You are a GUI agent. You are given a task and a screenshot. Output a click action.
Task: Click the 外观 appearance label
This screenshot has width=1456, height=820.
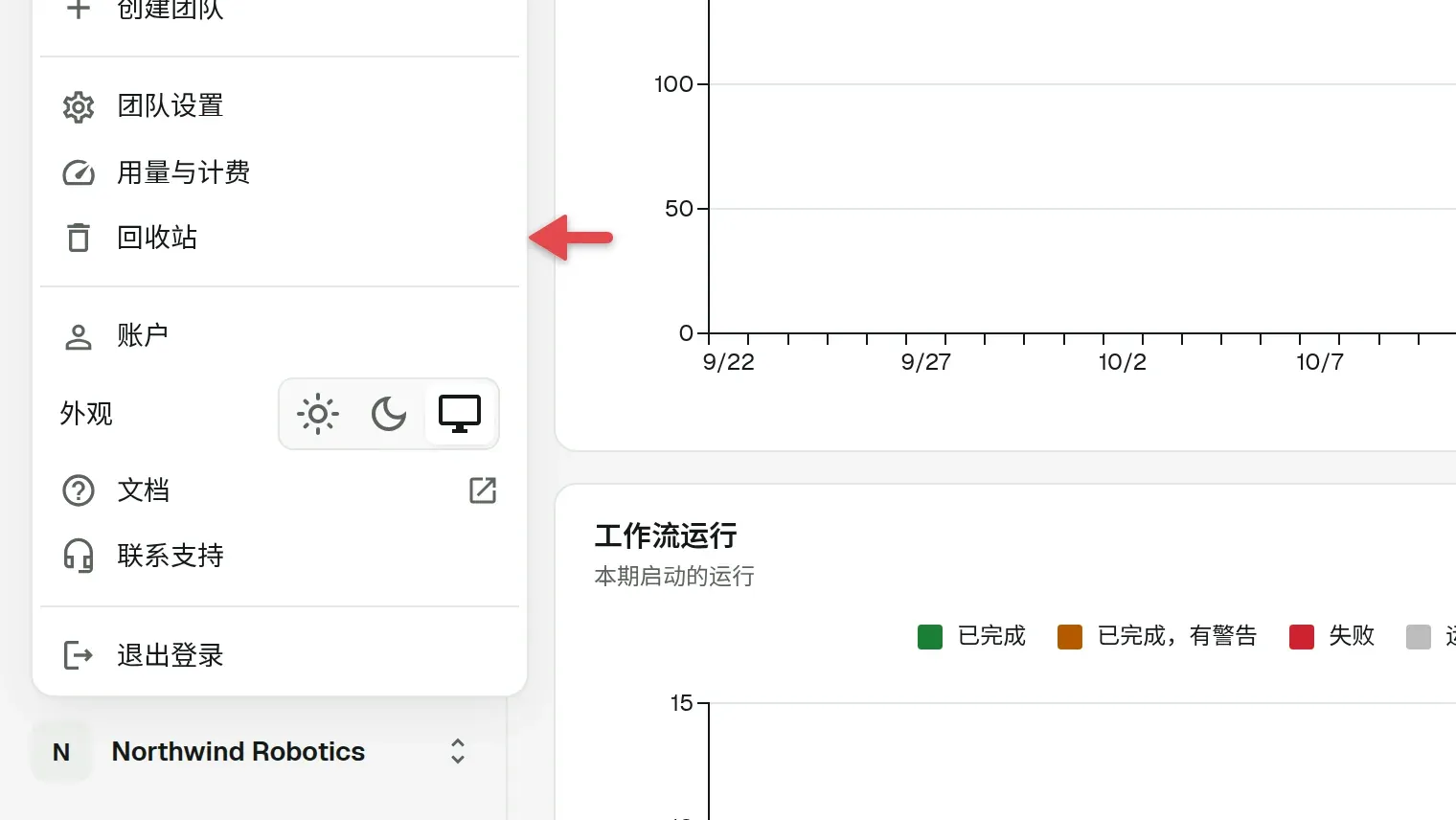[x=86, y=414]
